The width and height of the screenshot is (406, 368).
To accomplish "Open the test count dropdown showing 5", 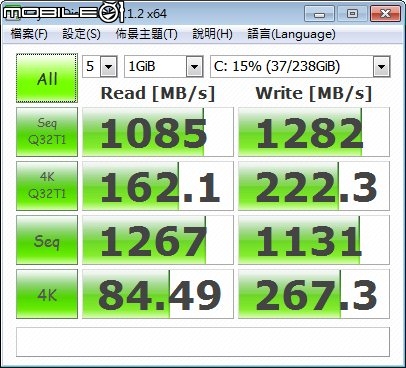I will click(x=100, y=66).
